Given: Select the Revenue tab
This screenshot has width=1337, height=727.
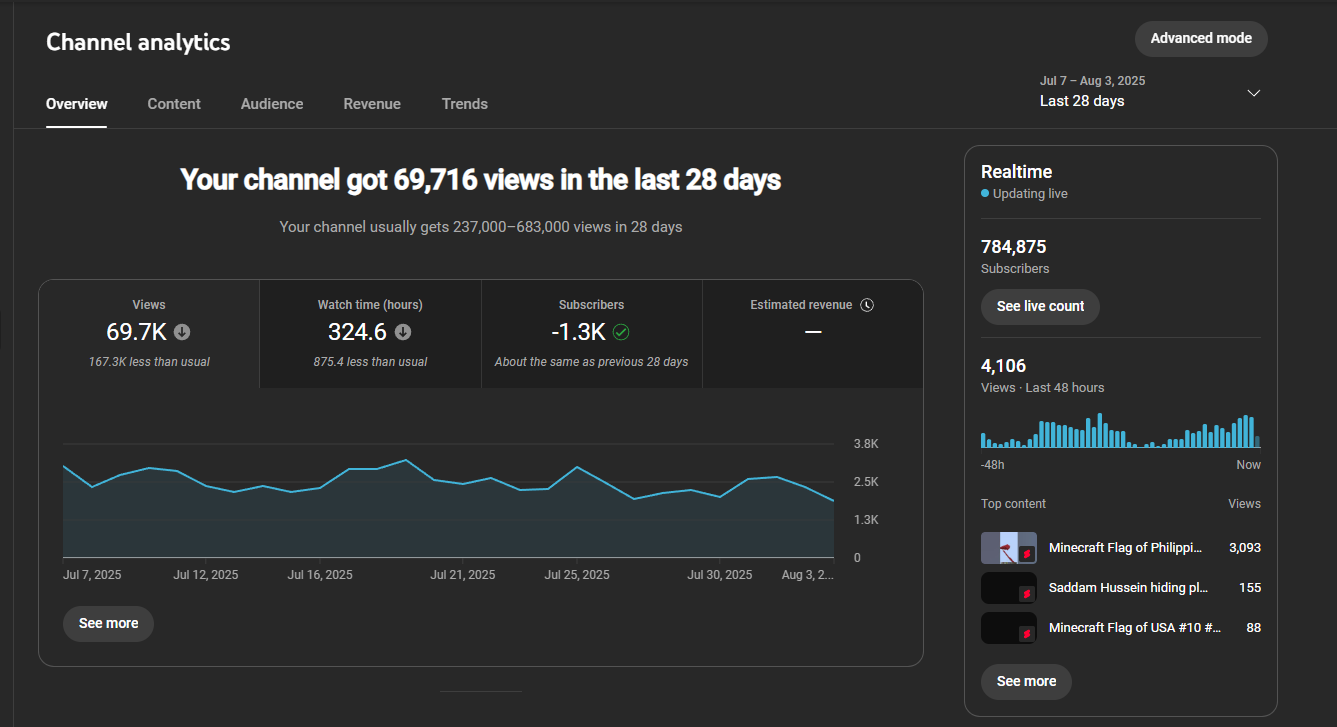Looking at the screenshot, I should [372, 104].
